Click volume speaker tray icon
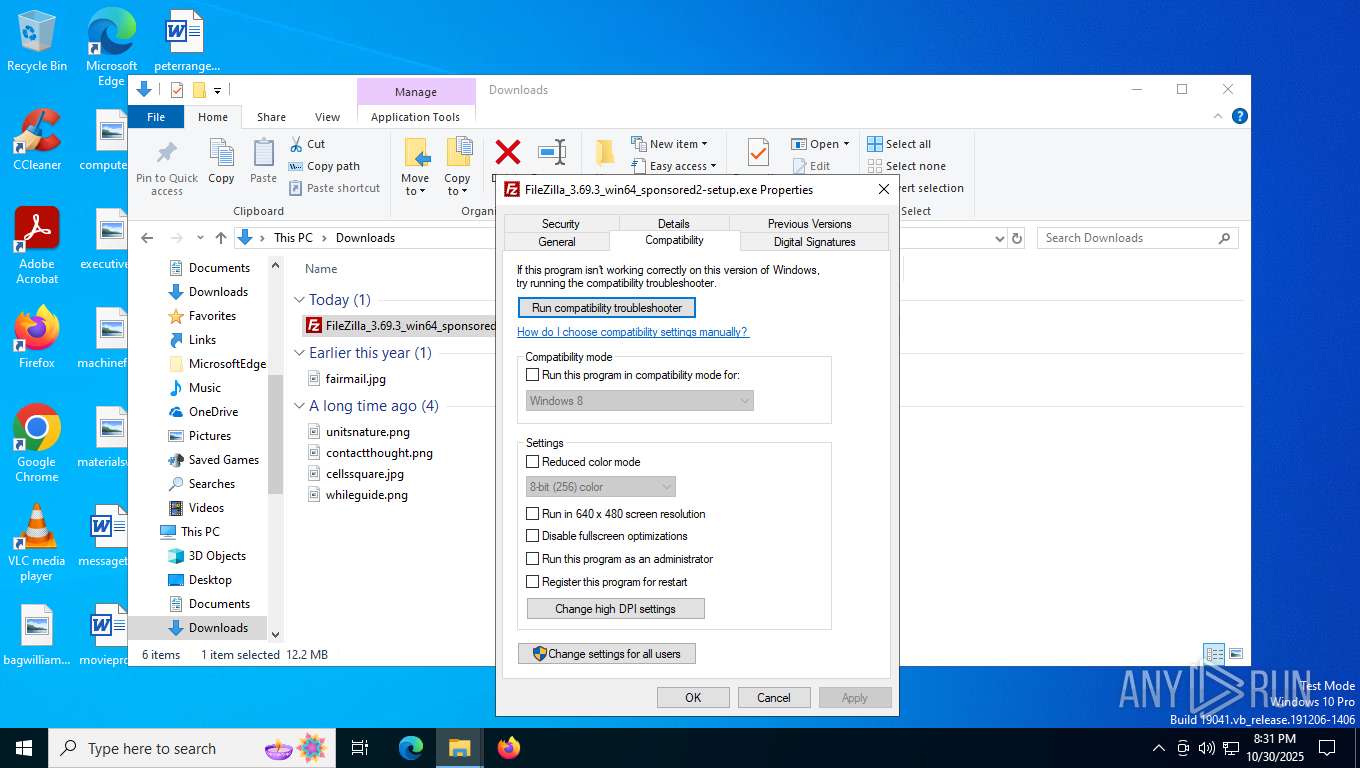This screenshot has height=768, width=1360. pyautogui.click(x=1207, y=748)
